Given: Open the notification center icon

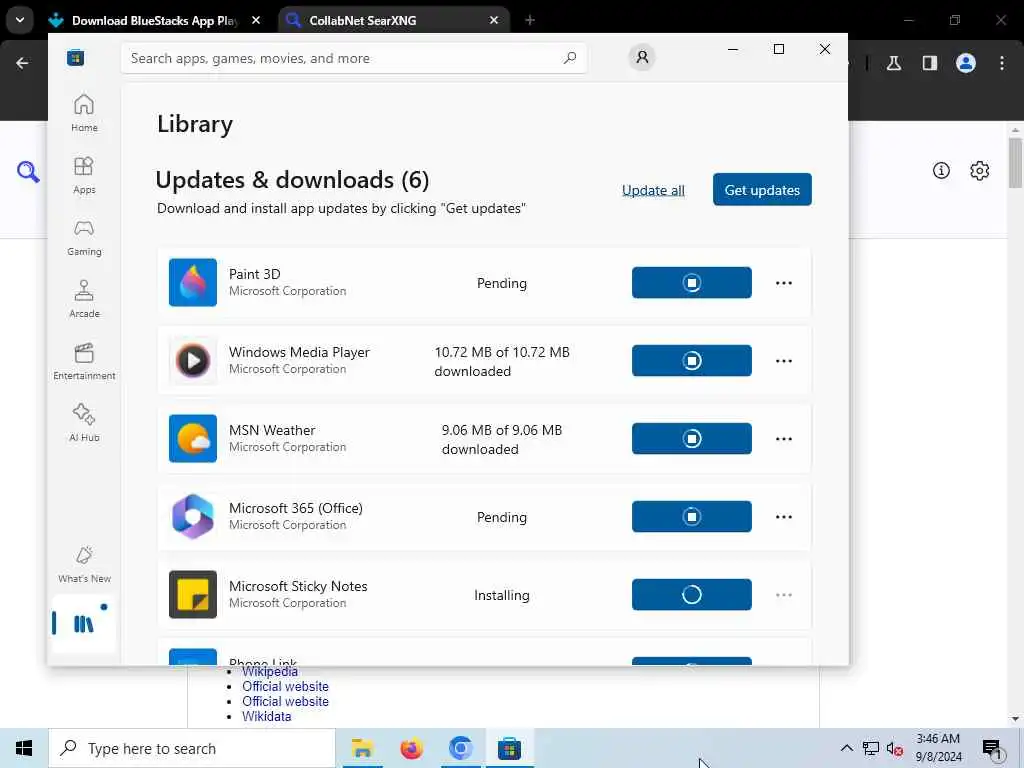Looking at the screenshot, I should point(992,749).
